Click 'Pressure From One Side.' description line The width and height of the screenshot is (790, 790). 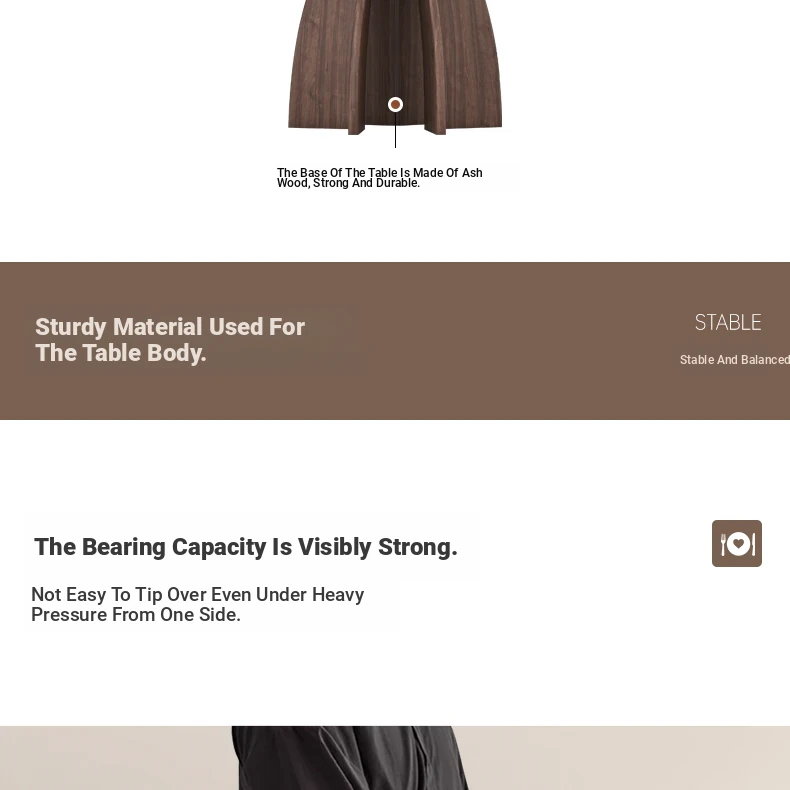coord(136,615)
